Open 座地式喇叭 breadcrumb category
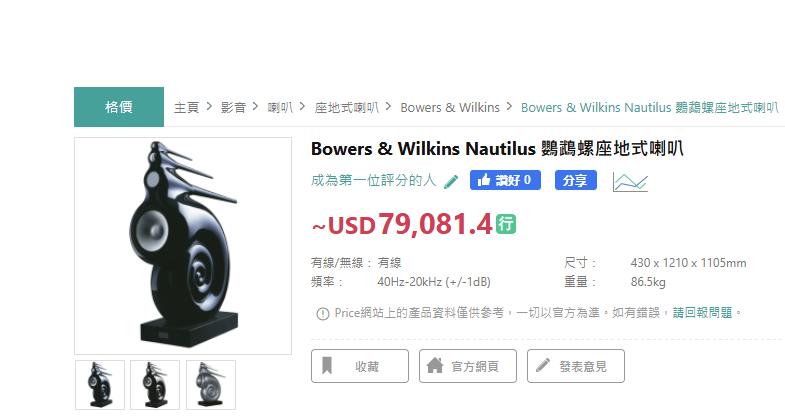 346,107
